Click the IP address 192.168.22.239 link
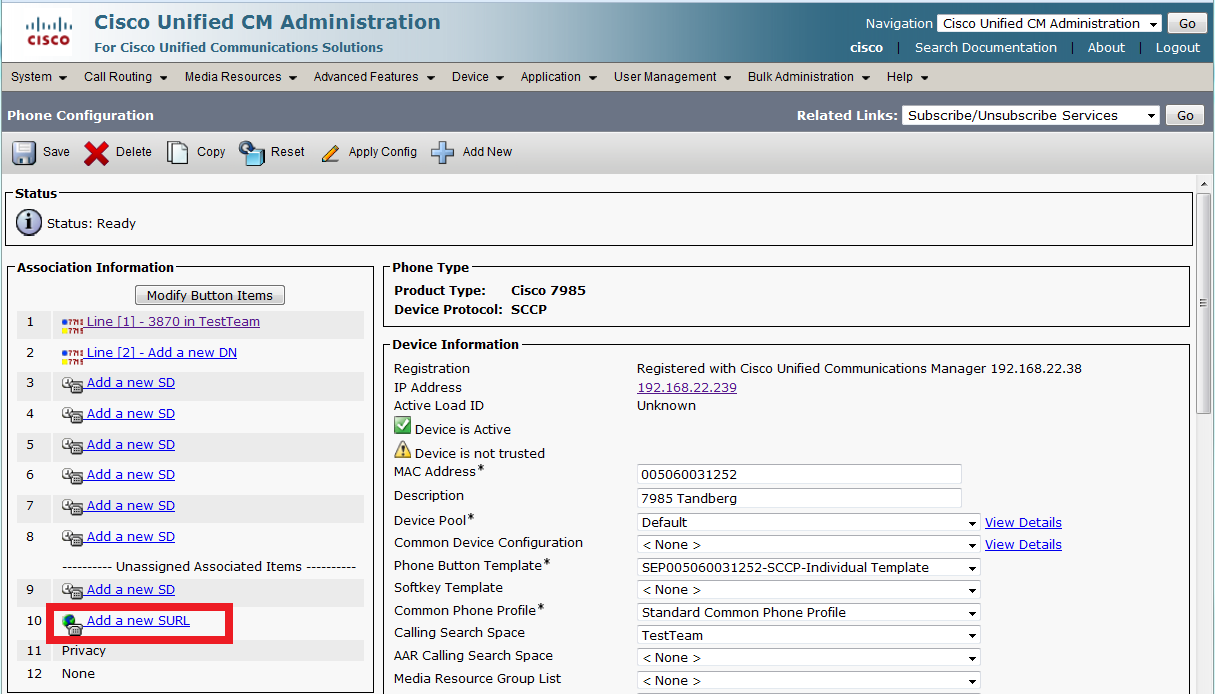Viewport: 1215px width, 694px height. tap(687, 388)
